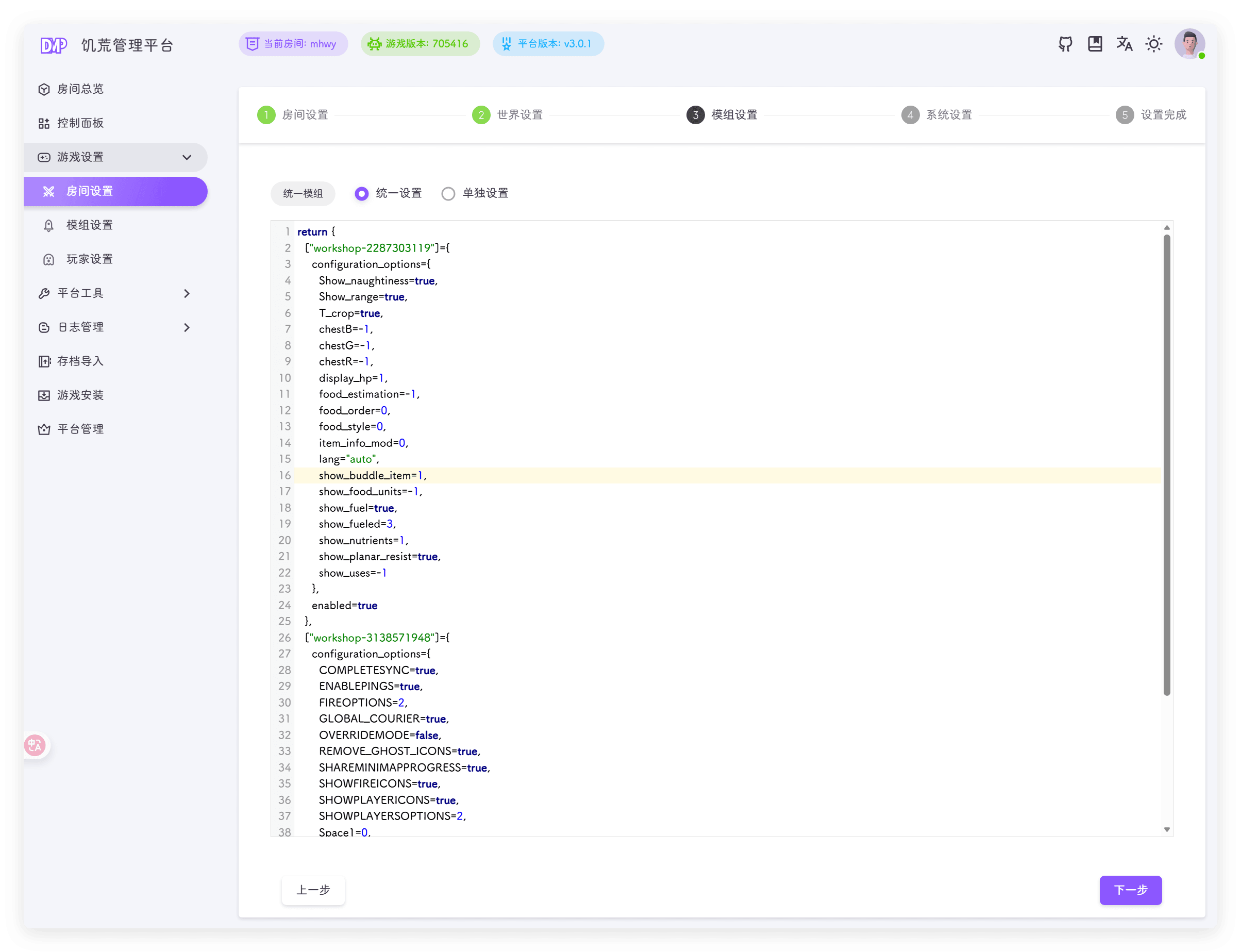Open 模组设置 in the sidebar

coord(90,226)
